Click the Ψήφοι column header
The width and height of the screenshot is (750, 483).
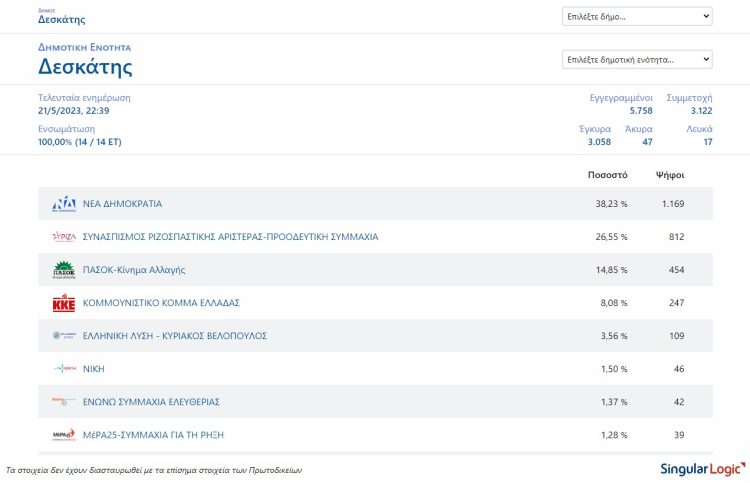click(670, 175)
